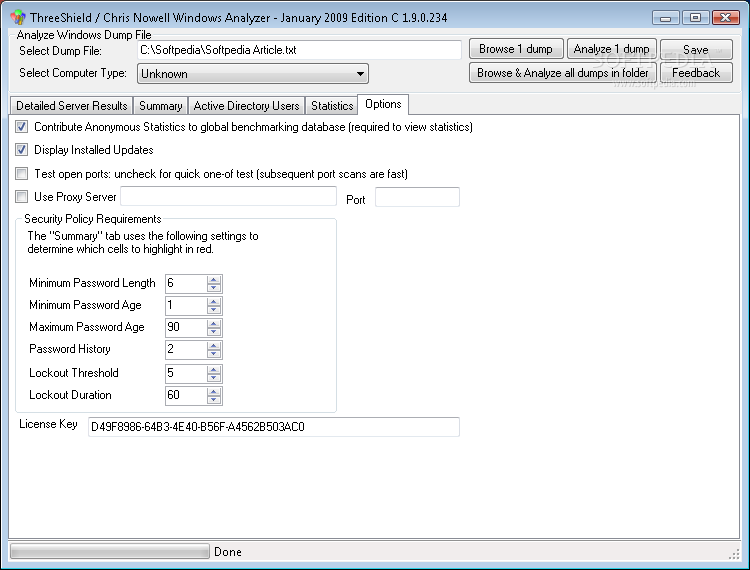Click the Lockout Duration number field

coord(187,395)
